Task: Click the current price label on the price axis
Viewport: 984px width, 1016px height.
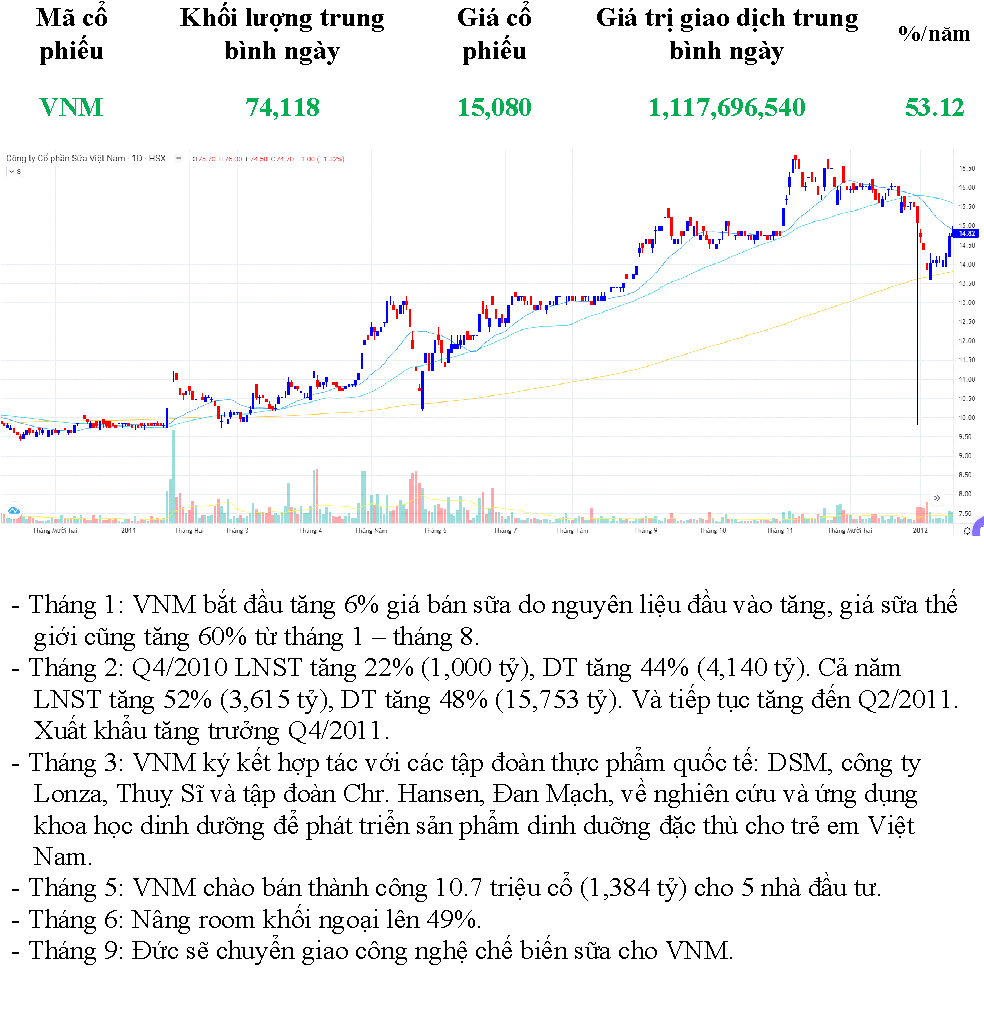Action: click(x=967, y=233)
